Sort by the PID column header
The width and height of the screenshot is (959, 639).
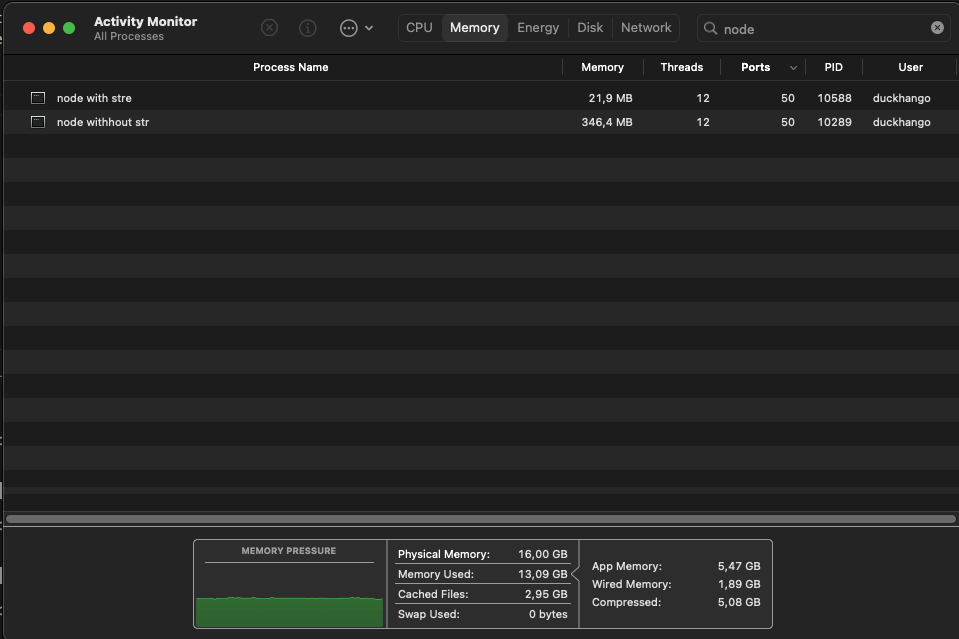pyautogui.click(x=834, y=67)
